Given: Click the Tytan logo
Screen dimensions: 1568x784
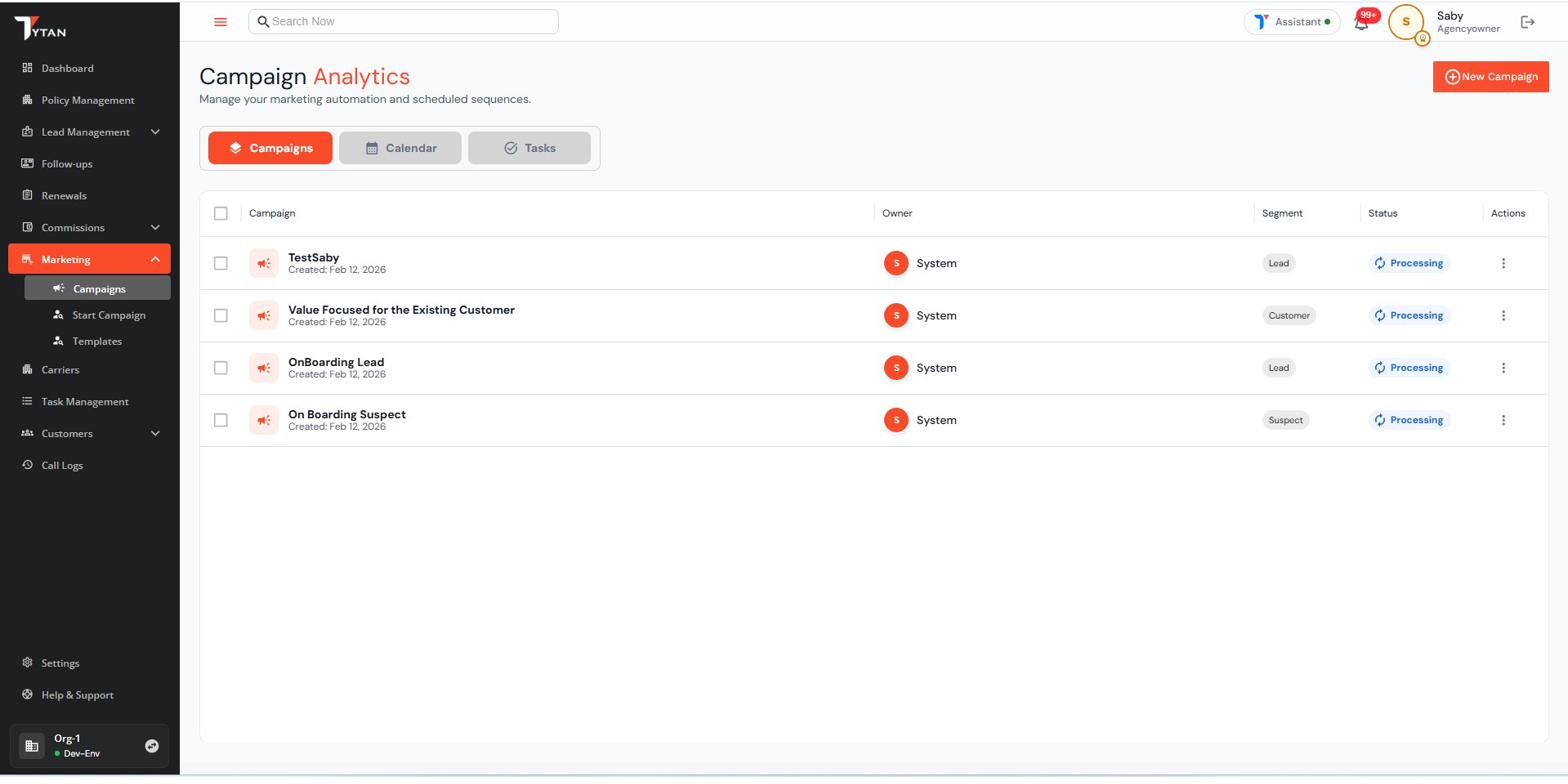Looking at the screenshot, I should (x=41, y=28).
